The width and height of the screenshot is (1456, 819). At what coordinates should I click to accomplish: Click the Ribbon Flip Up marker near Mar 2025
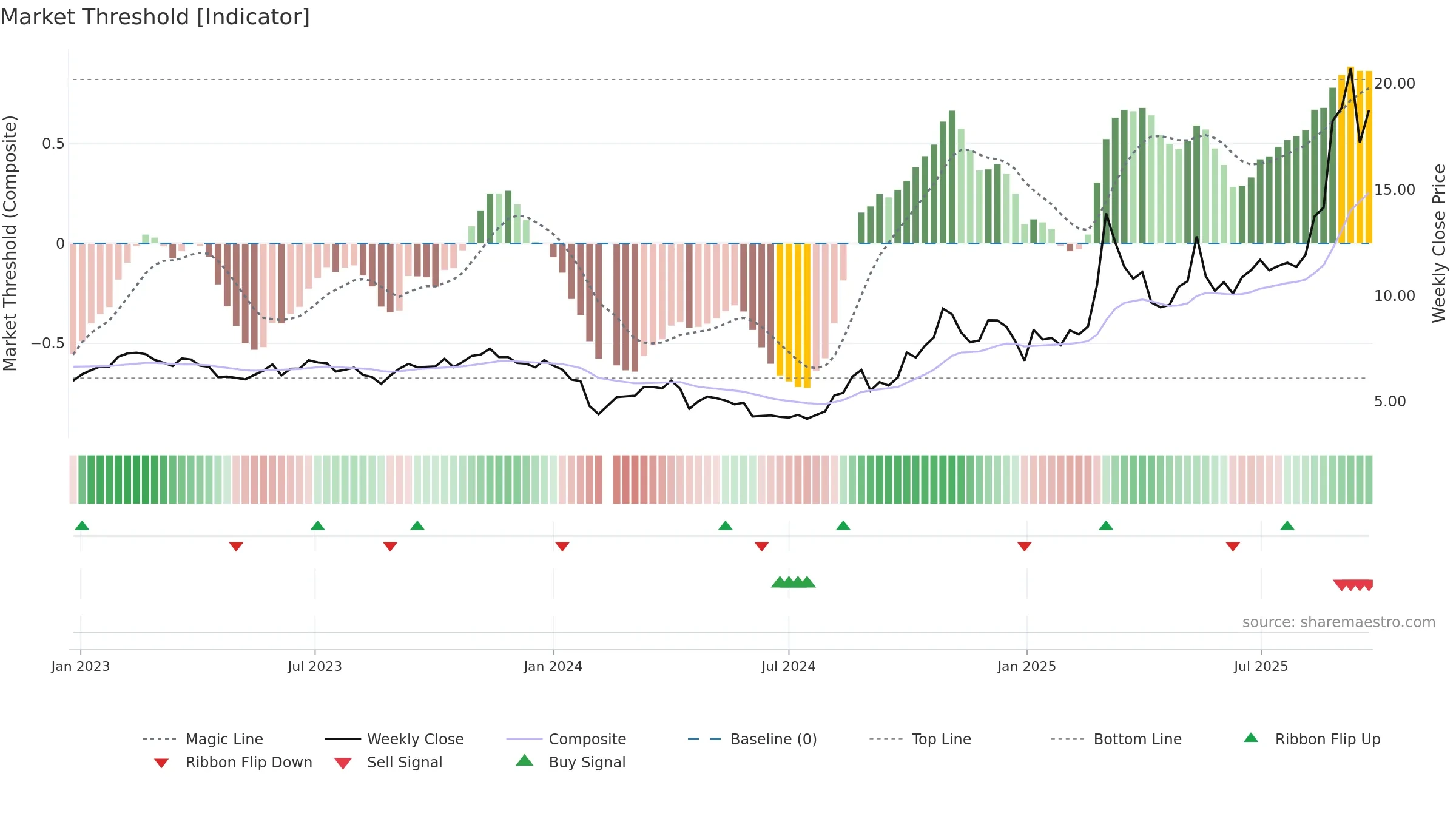tap(1106, 525)
